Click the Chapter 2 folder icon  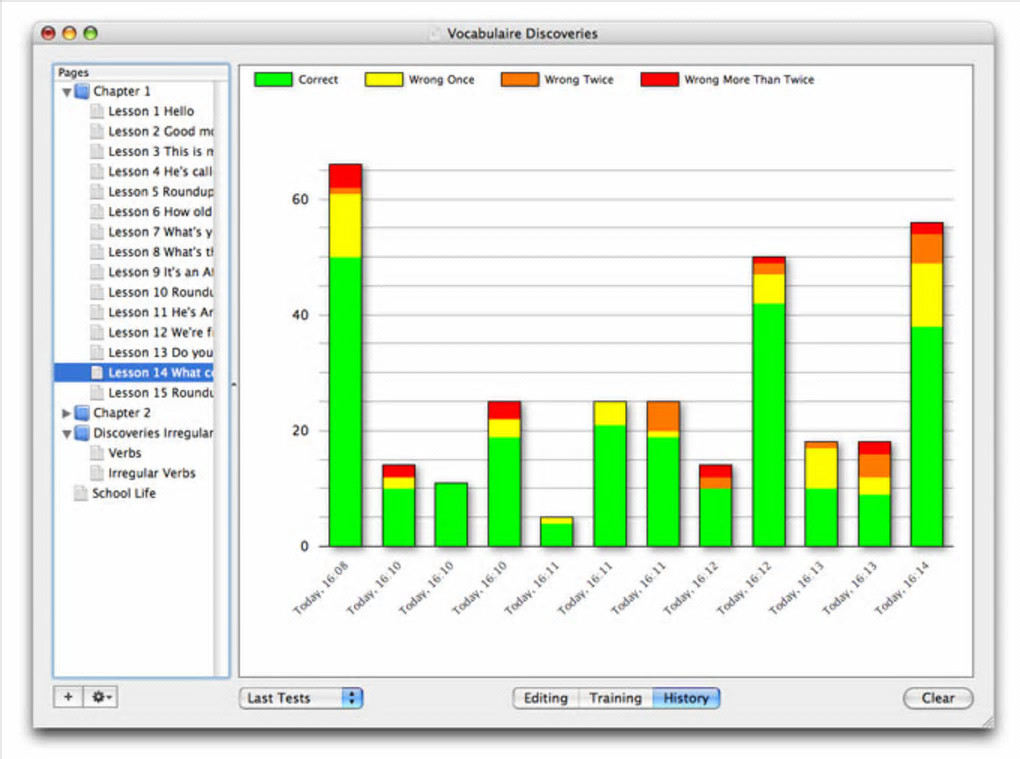(82, 413)
